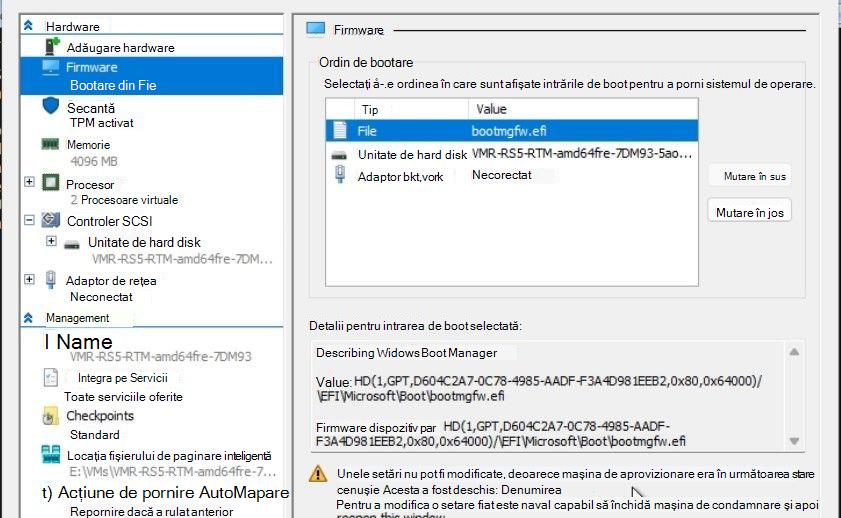Click the Adăugare hardware icon

pos(51,47)
